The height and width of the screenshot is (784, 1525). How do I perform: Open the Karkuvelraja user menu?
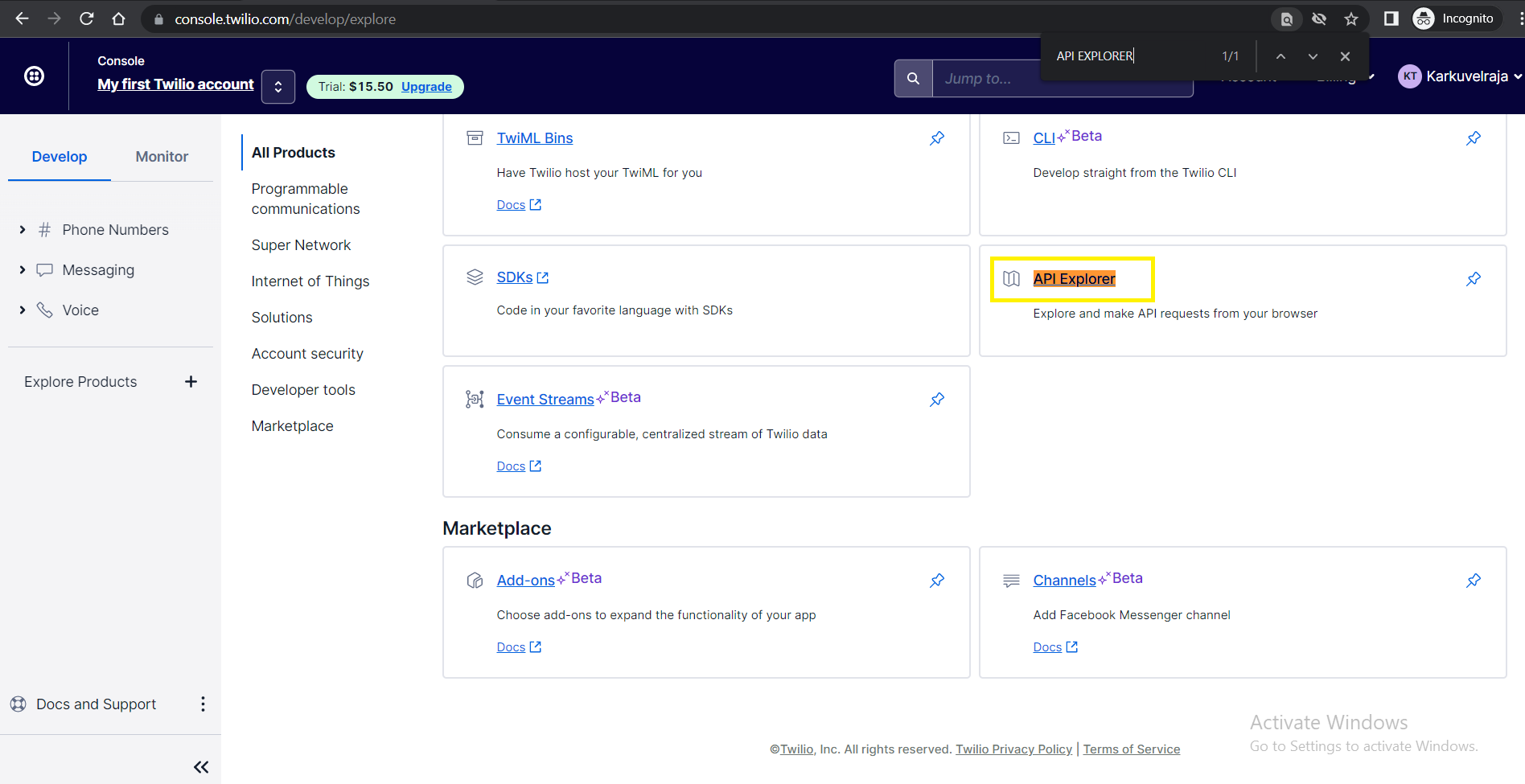[1460, 76]
